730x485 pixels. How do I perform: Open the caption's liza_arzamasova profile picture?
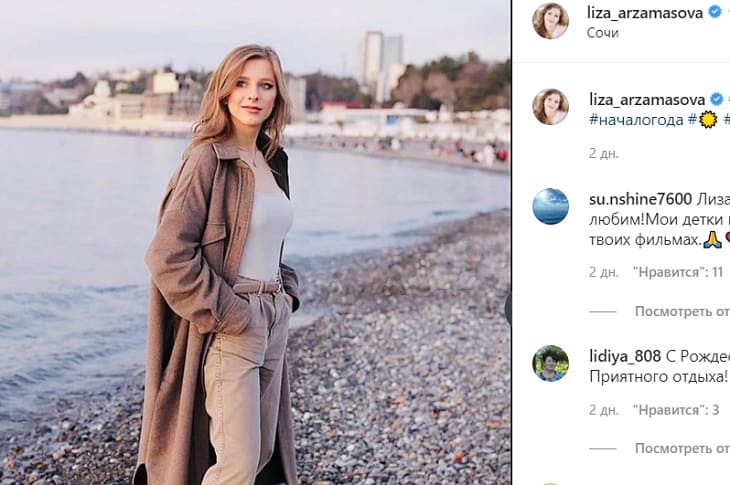point(550,107)
